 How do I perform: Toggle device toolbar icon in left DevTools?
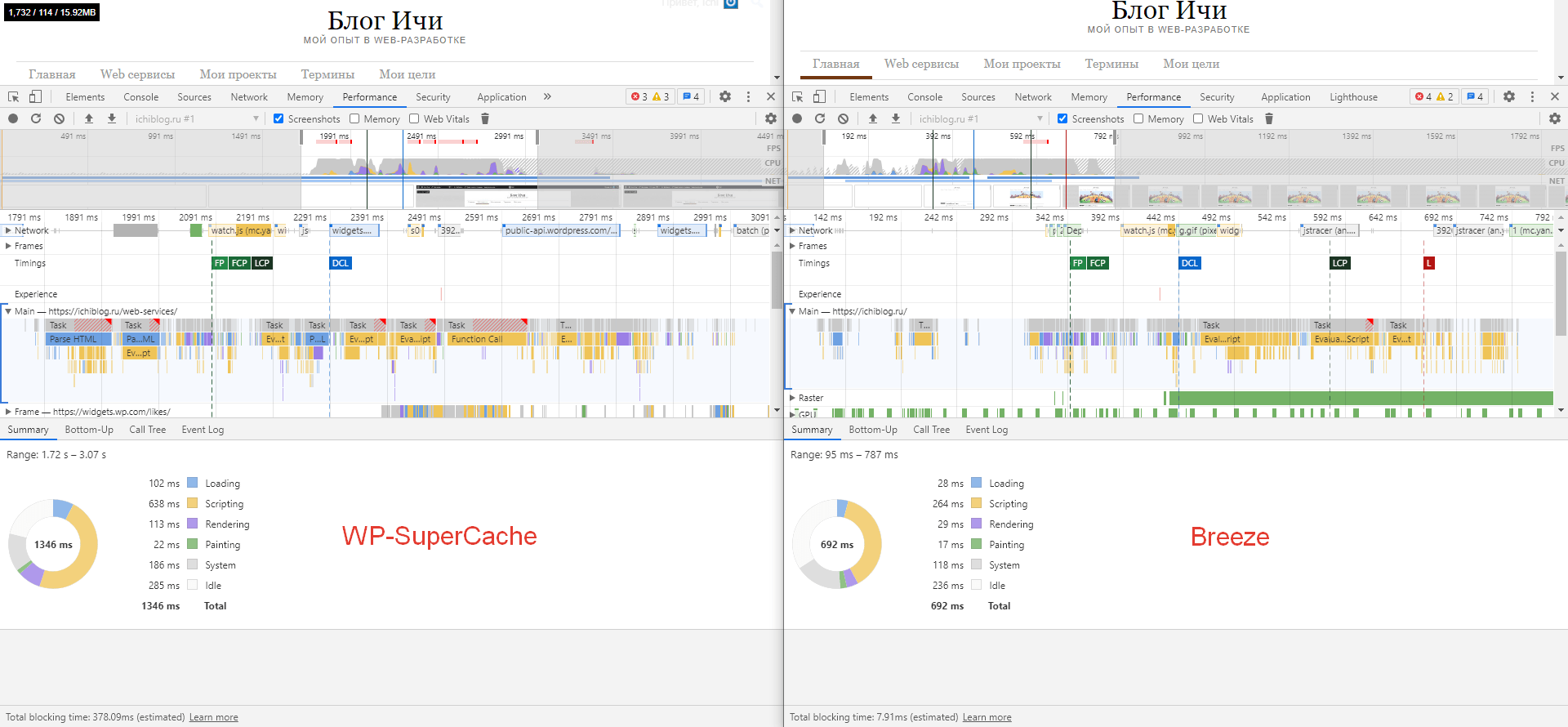pyautogui.click(x=35, y=96)
